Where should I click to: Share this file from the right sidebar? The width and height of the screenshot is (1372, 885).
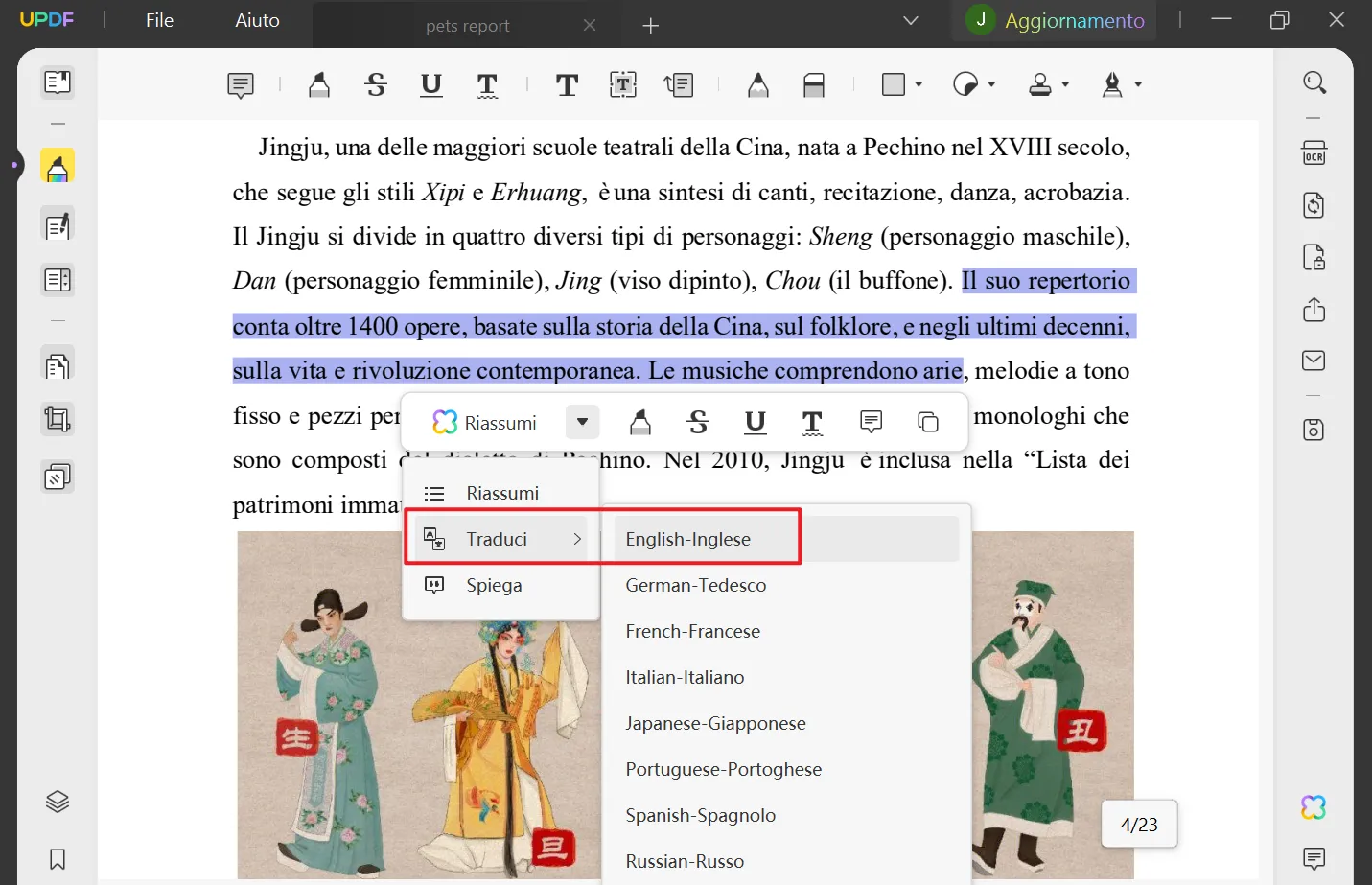(x=1314, y=309)
